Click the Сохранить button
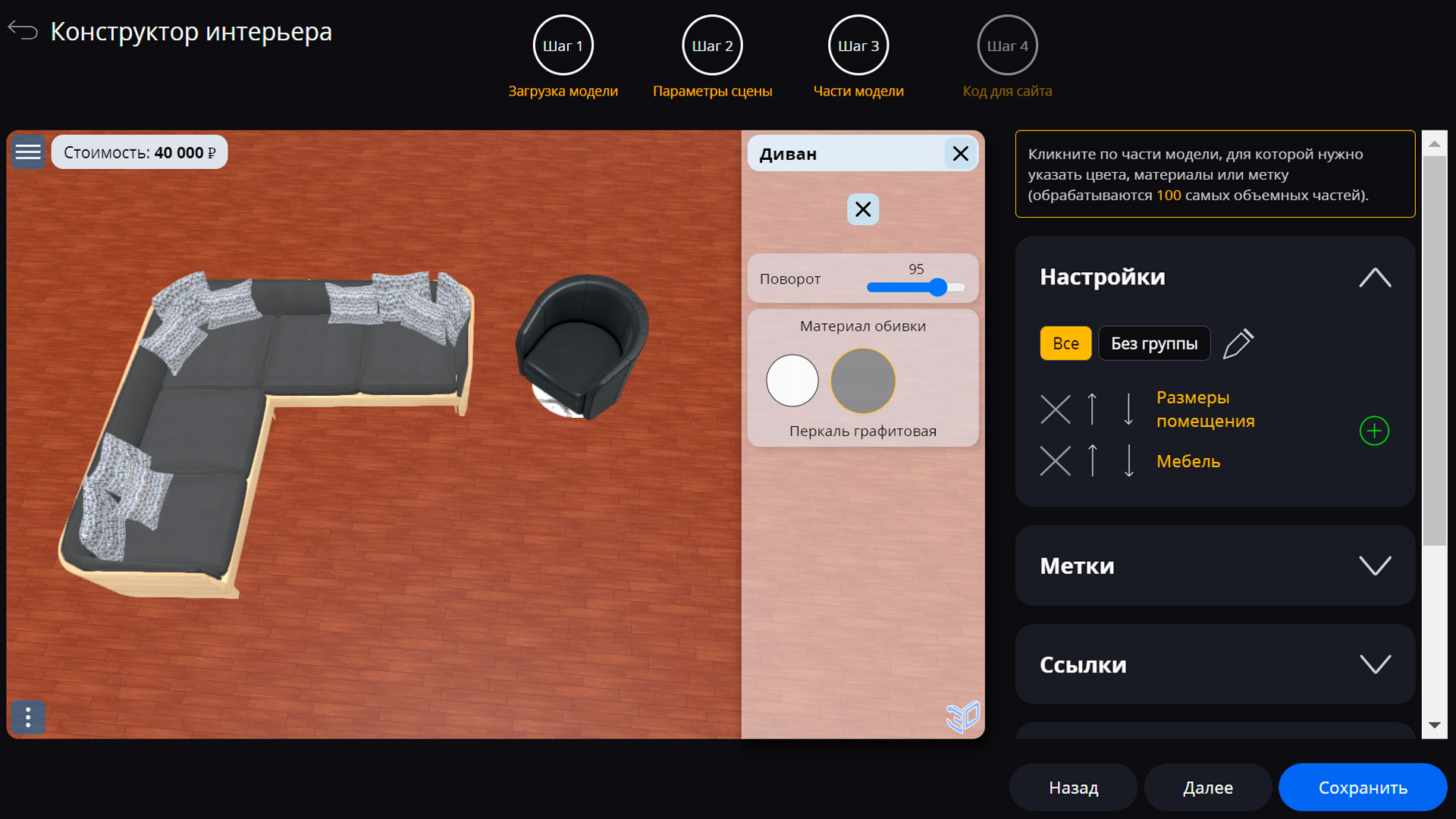Screen dimensions: 1456x819 (x=1362, y=787)
